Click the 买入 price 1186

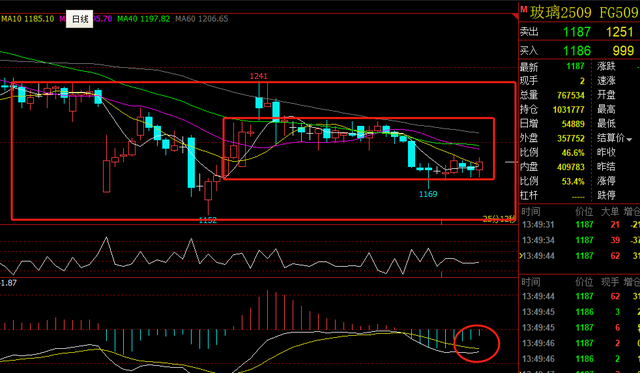click(x=577, y=51)
